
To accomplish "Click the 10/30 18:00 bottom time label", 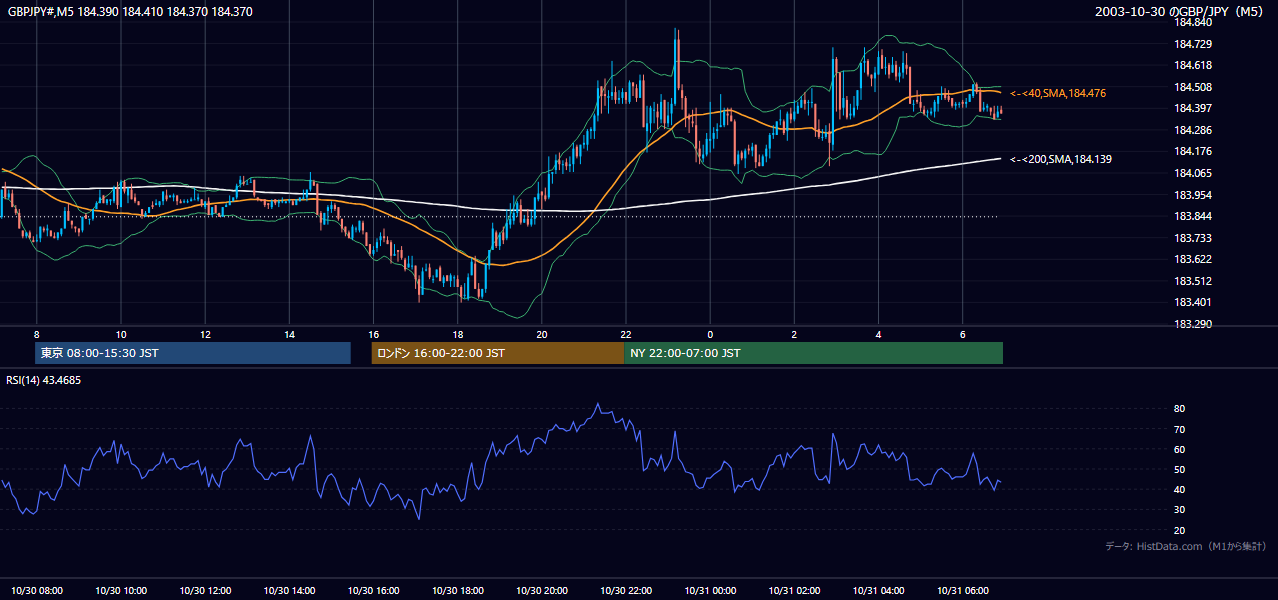I will (458, 590).
